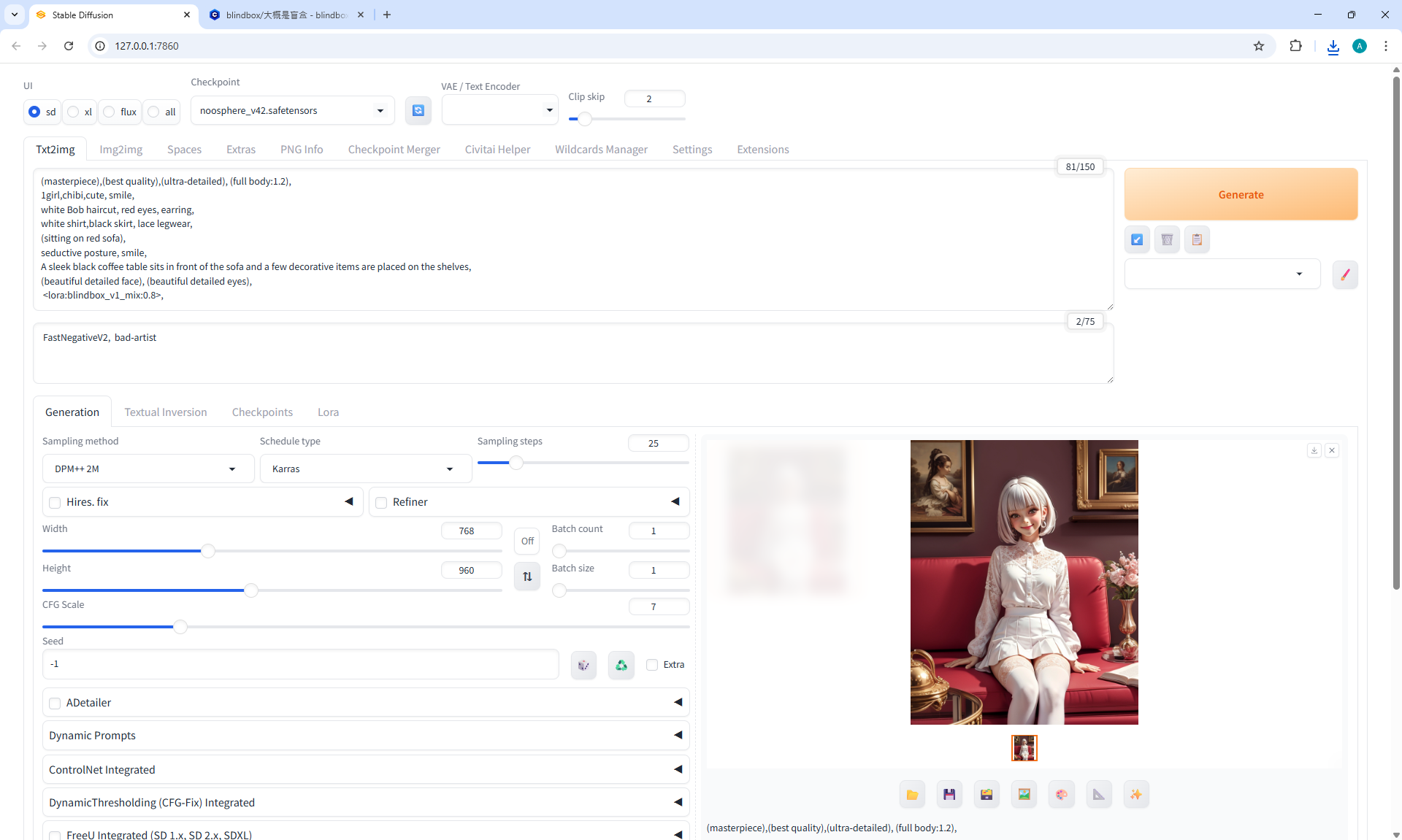This screenshot has height=840, width=1402.
Task: Enable the Hires. fix checkbox
Action: pyautogui.click(x=55, y=502)
